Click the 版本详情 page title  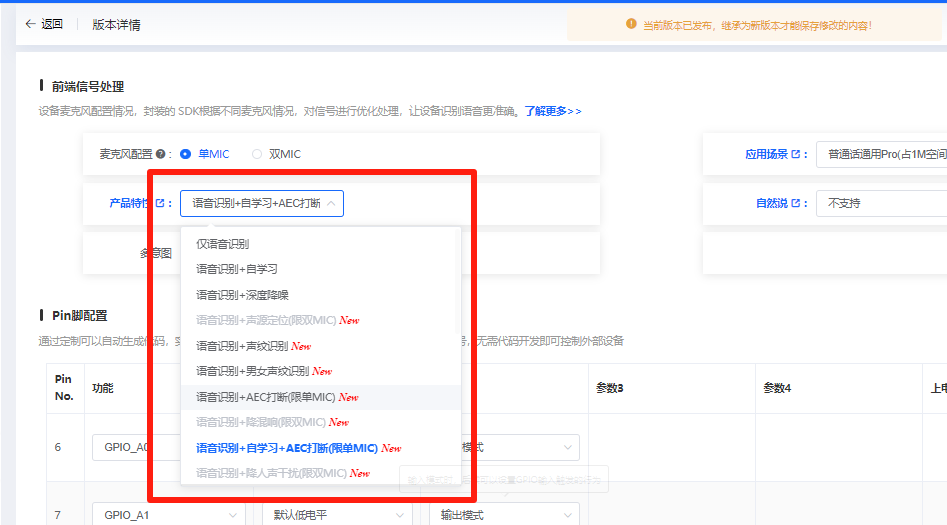point(116,25)
